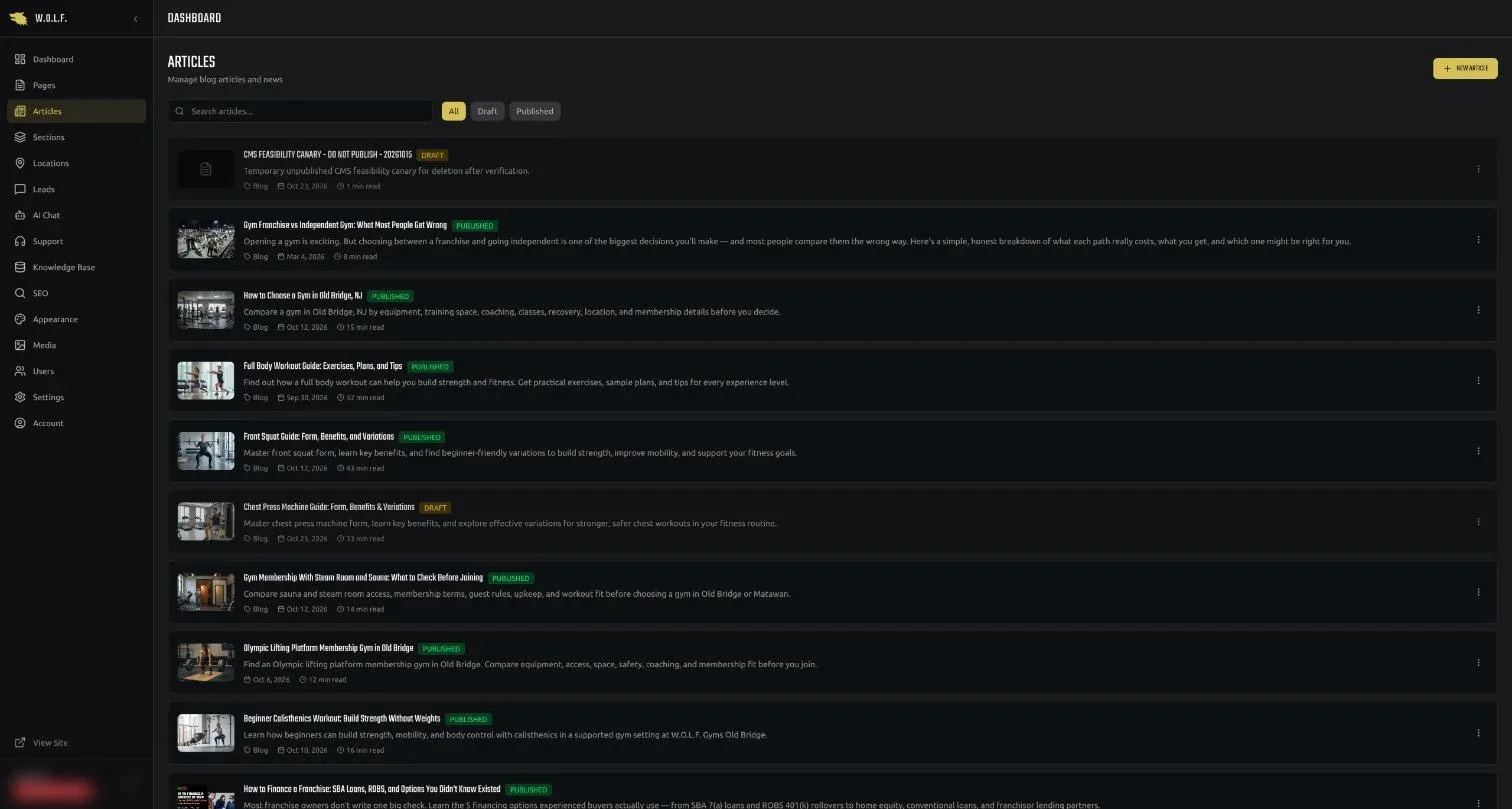
Task: Go to Appearance menu label
Action: click(x=55, y=319)
